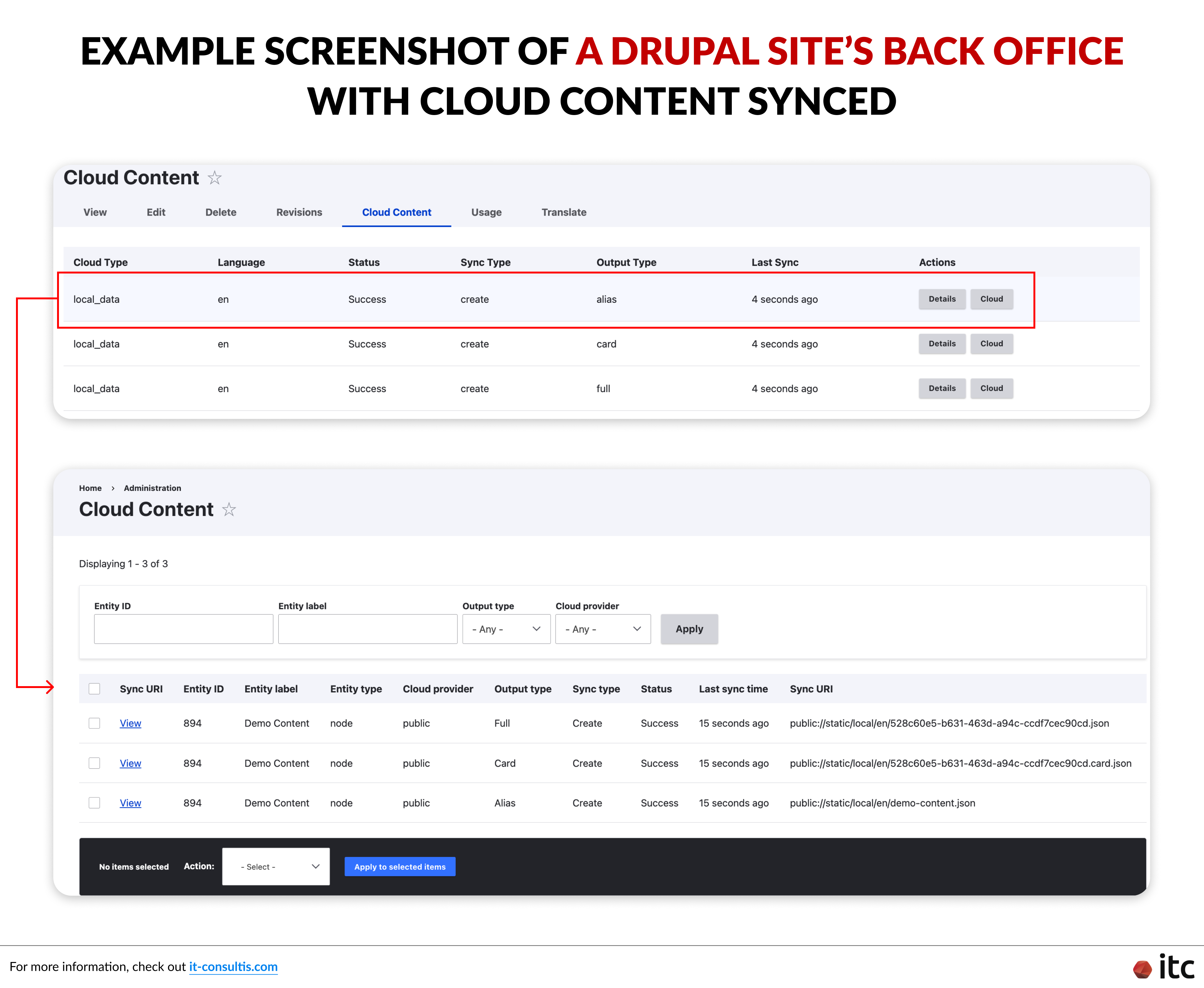Open the Output type filter dropdown
The image size is (1204, 988).
point(505,629)
